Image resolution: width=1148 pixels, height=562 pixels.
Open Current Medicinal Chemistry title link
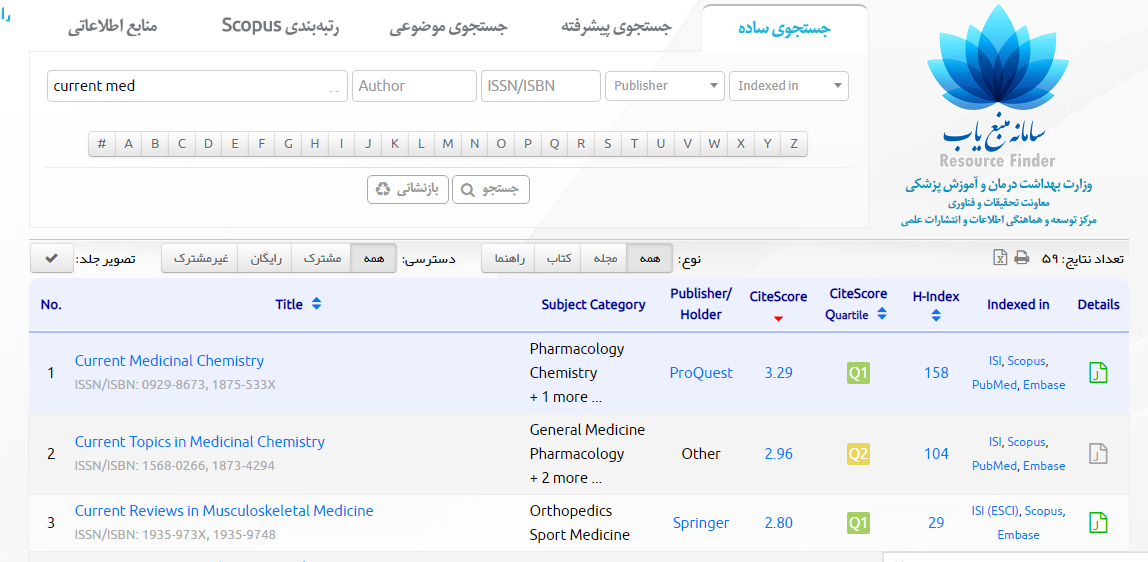tap(169, 361)
